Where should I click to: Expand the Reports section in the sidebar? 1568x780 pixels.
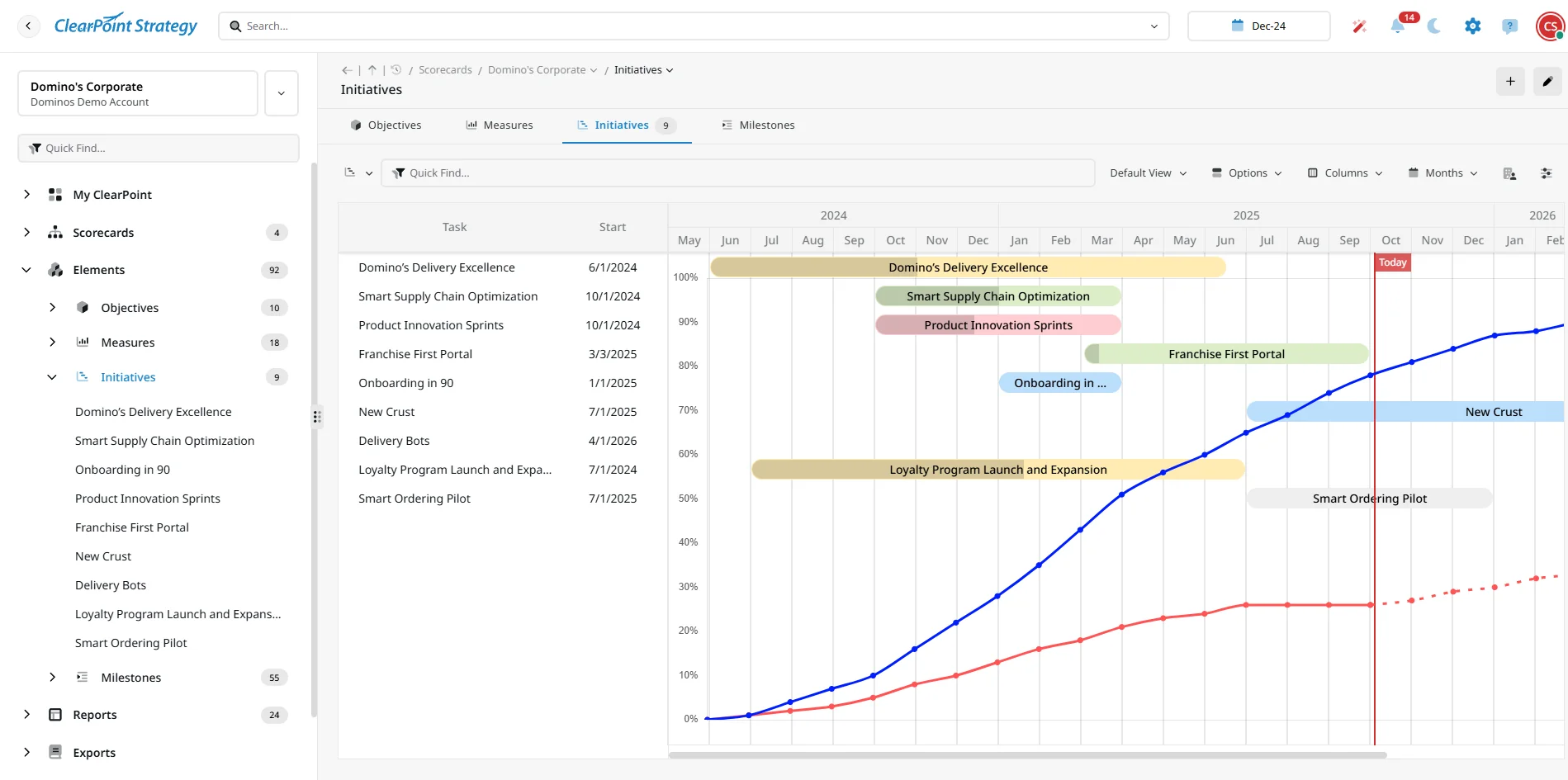(26, 715)
